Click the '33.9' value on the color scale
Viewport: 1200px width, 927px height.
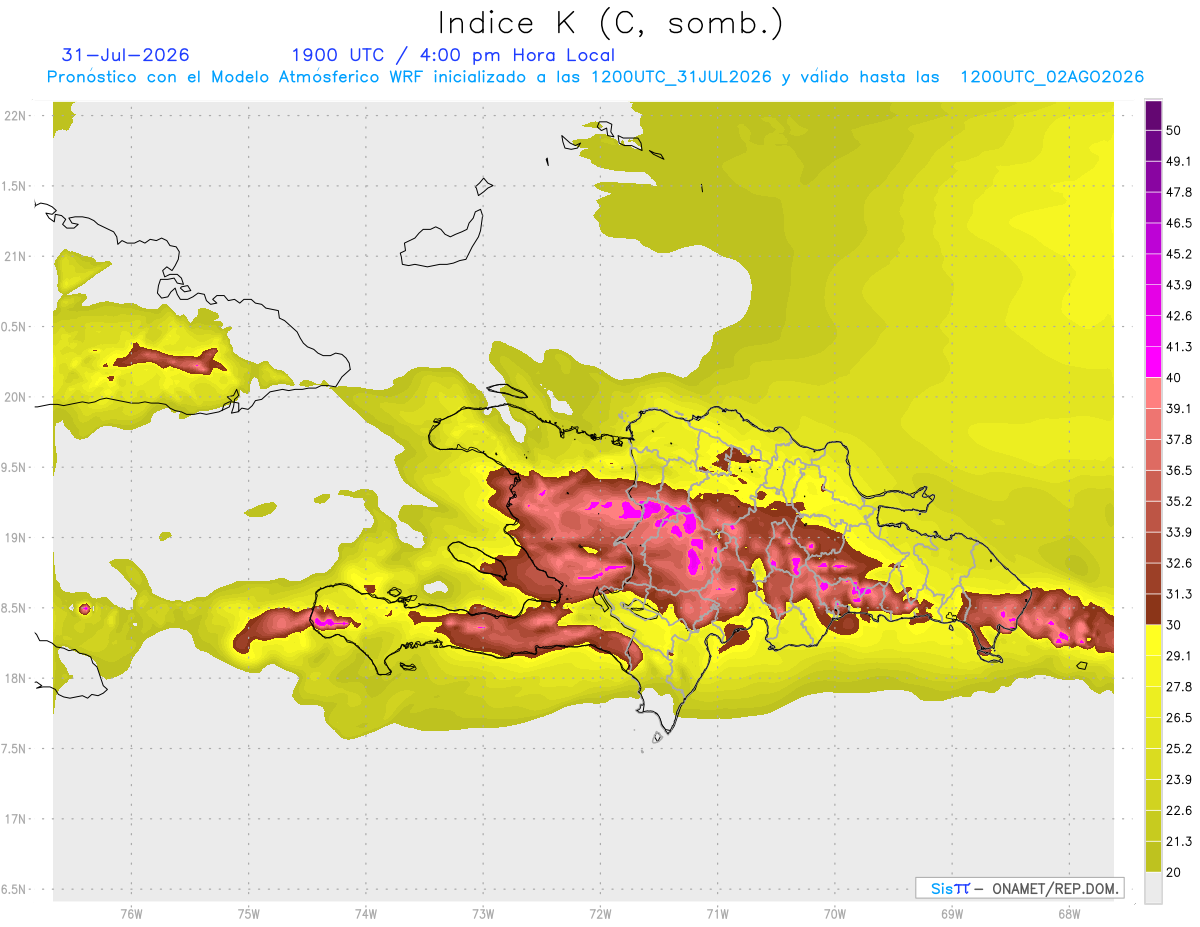[1179, 532]
